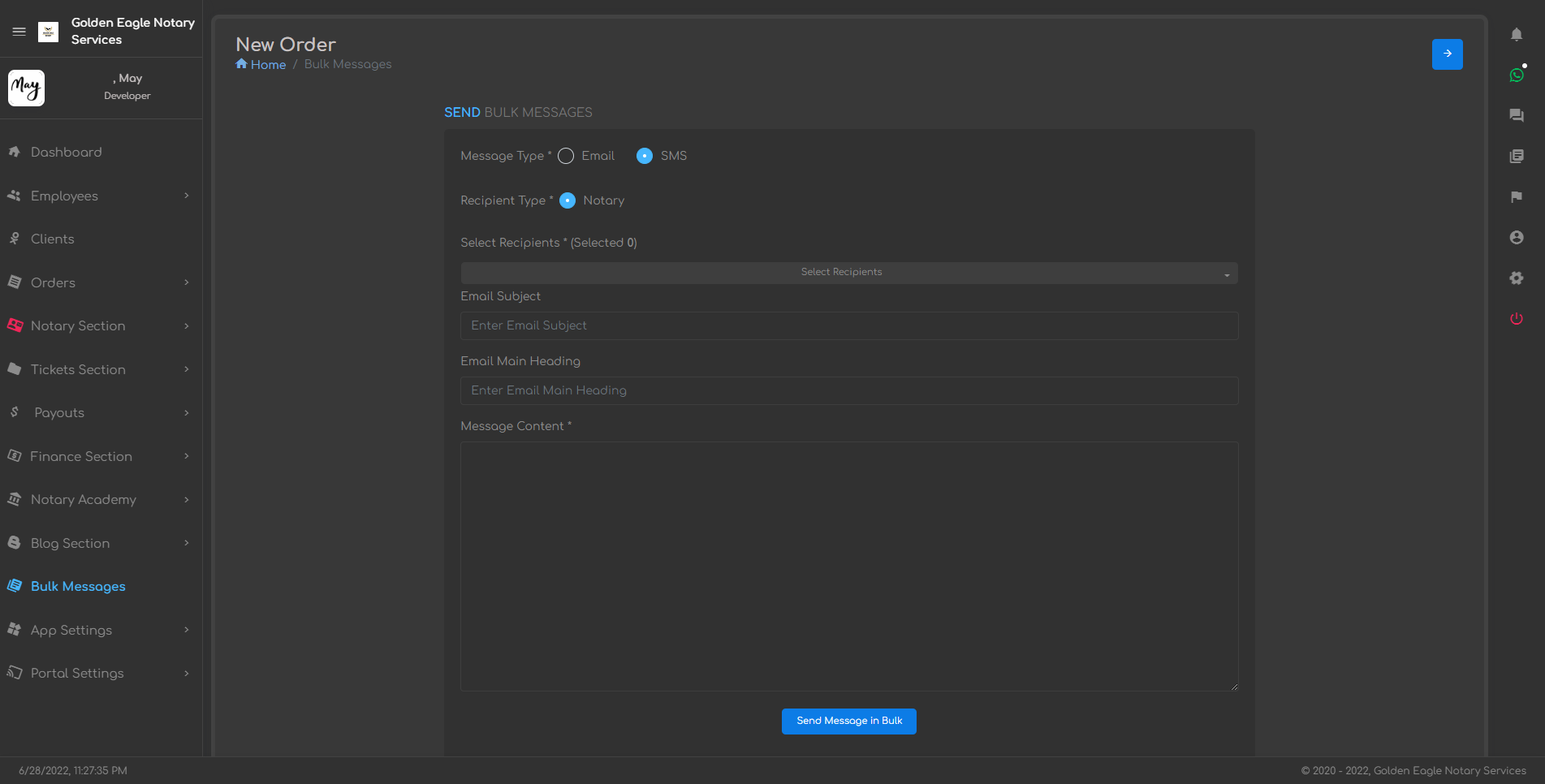
Task: Click the blue arrow button top right
Action: pos(1448,54)
